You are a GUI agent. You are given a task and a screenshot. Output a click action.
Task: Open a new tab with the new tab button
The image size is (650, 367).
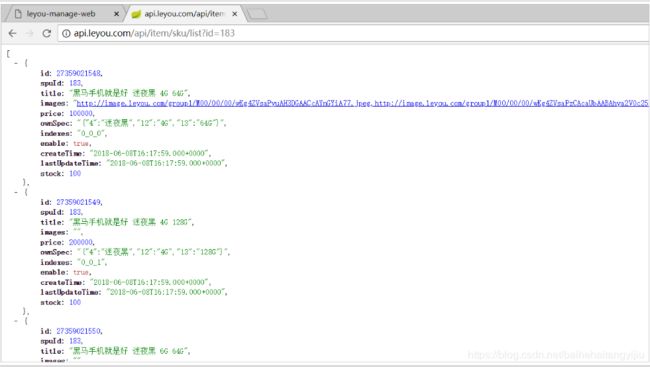[x=257, y=14]
